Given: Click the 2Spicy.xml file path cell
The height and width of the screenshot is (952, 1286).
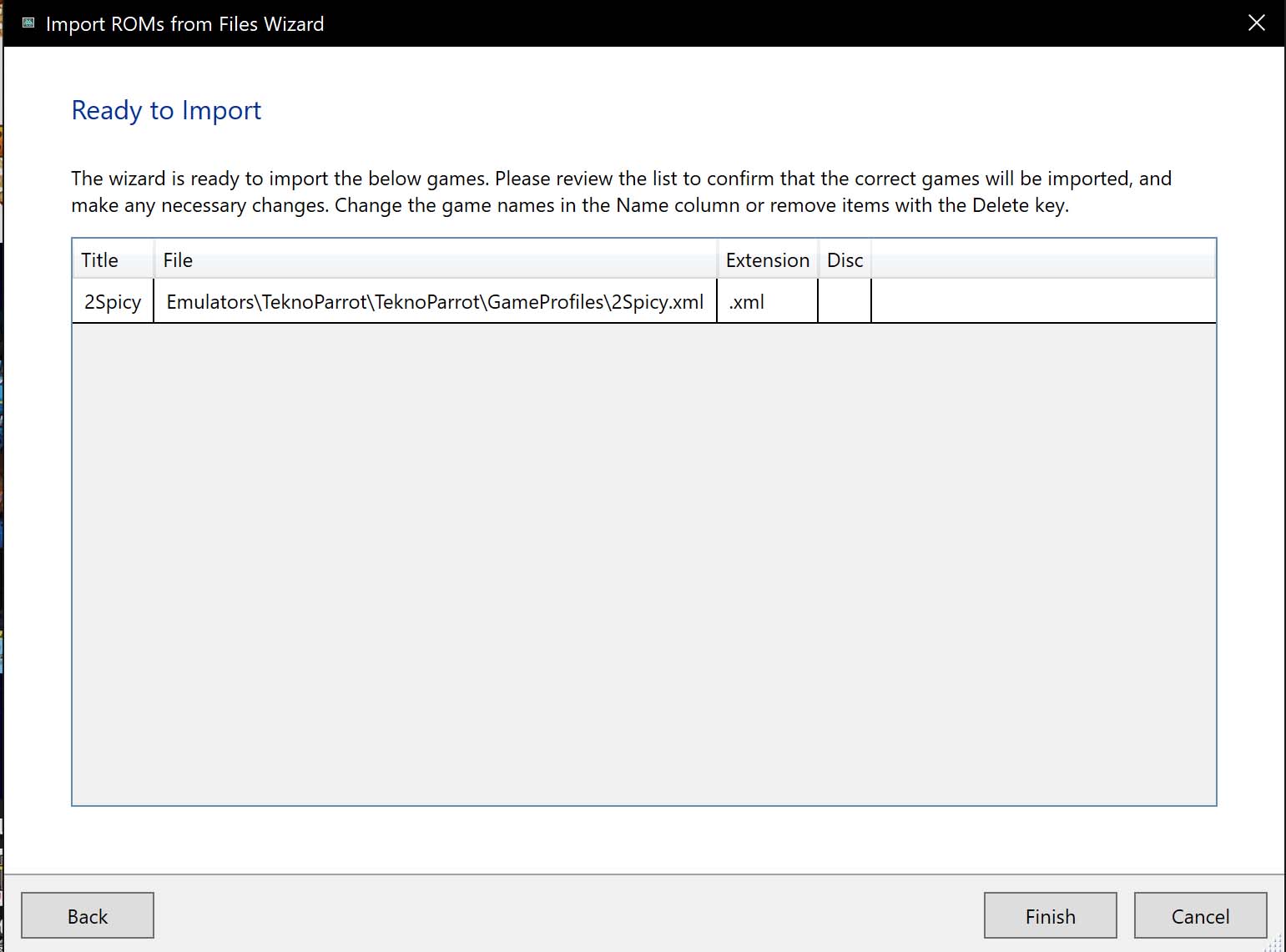Looking at the screenshot, I should pos(435,302).
